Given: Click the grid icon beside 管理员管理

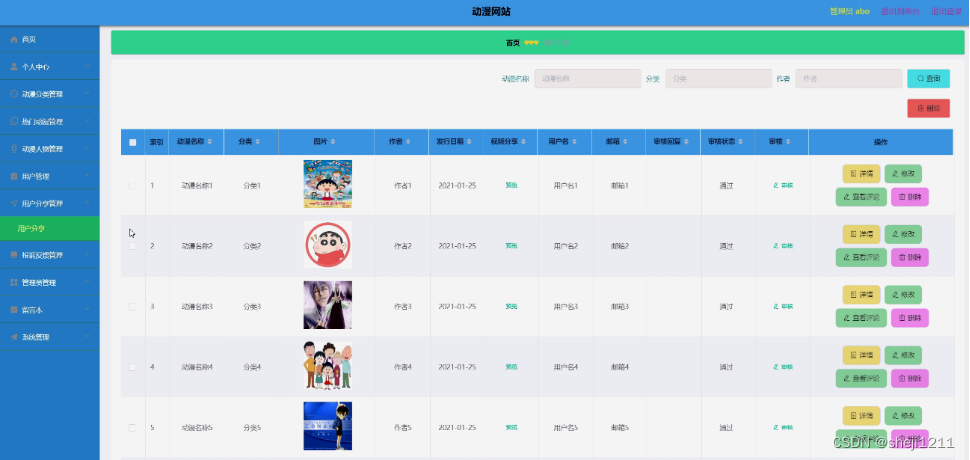Looking at the screenshot, I should coord(14,283).
